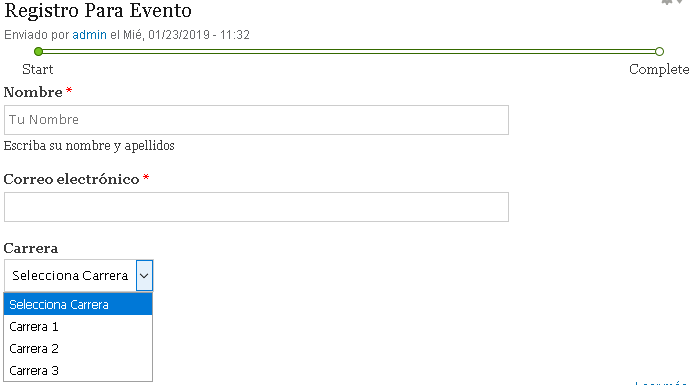
Task: Choose the highlighted Selecciona Carrera option
Action: tap(78, 305)
